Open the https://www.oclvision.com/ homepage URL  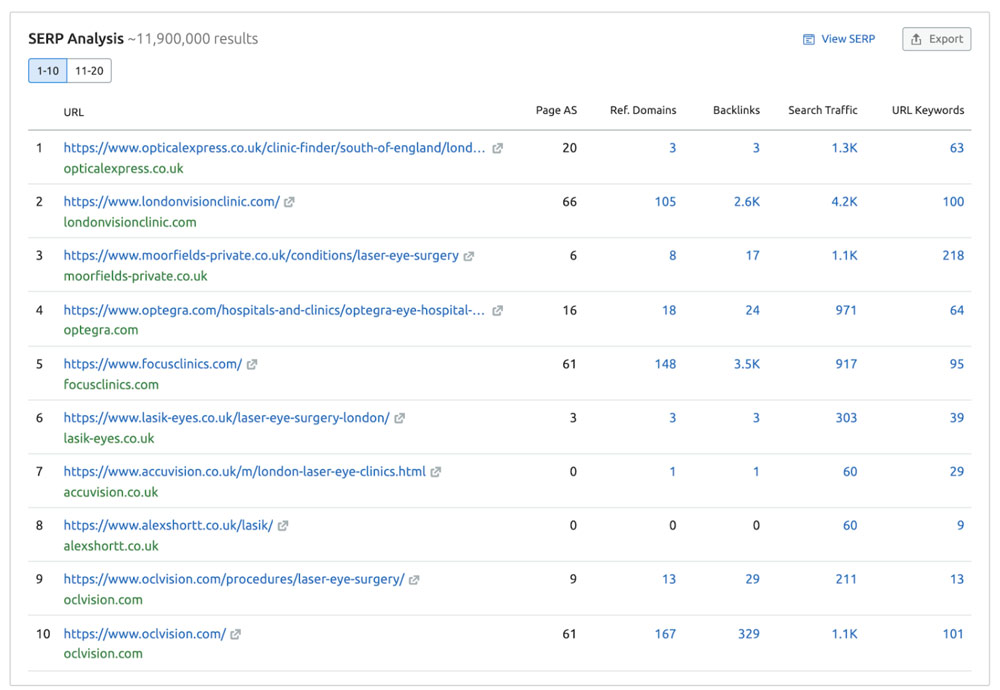[x=145, y=634]
